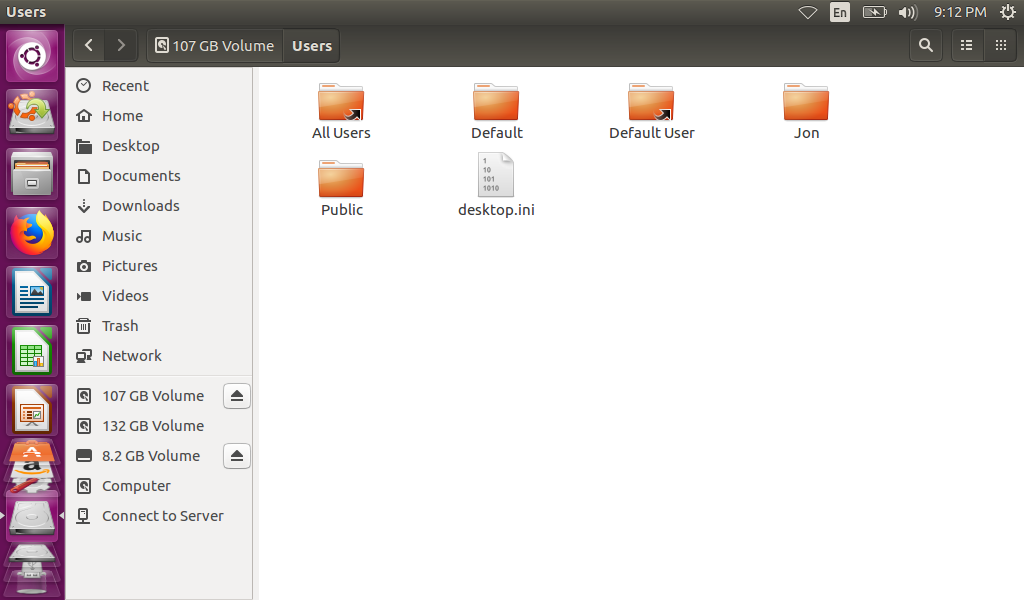Open the volume indicator menu
This screenshot has width=1024, height=600.
point(908,12)
